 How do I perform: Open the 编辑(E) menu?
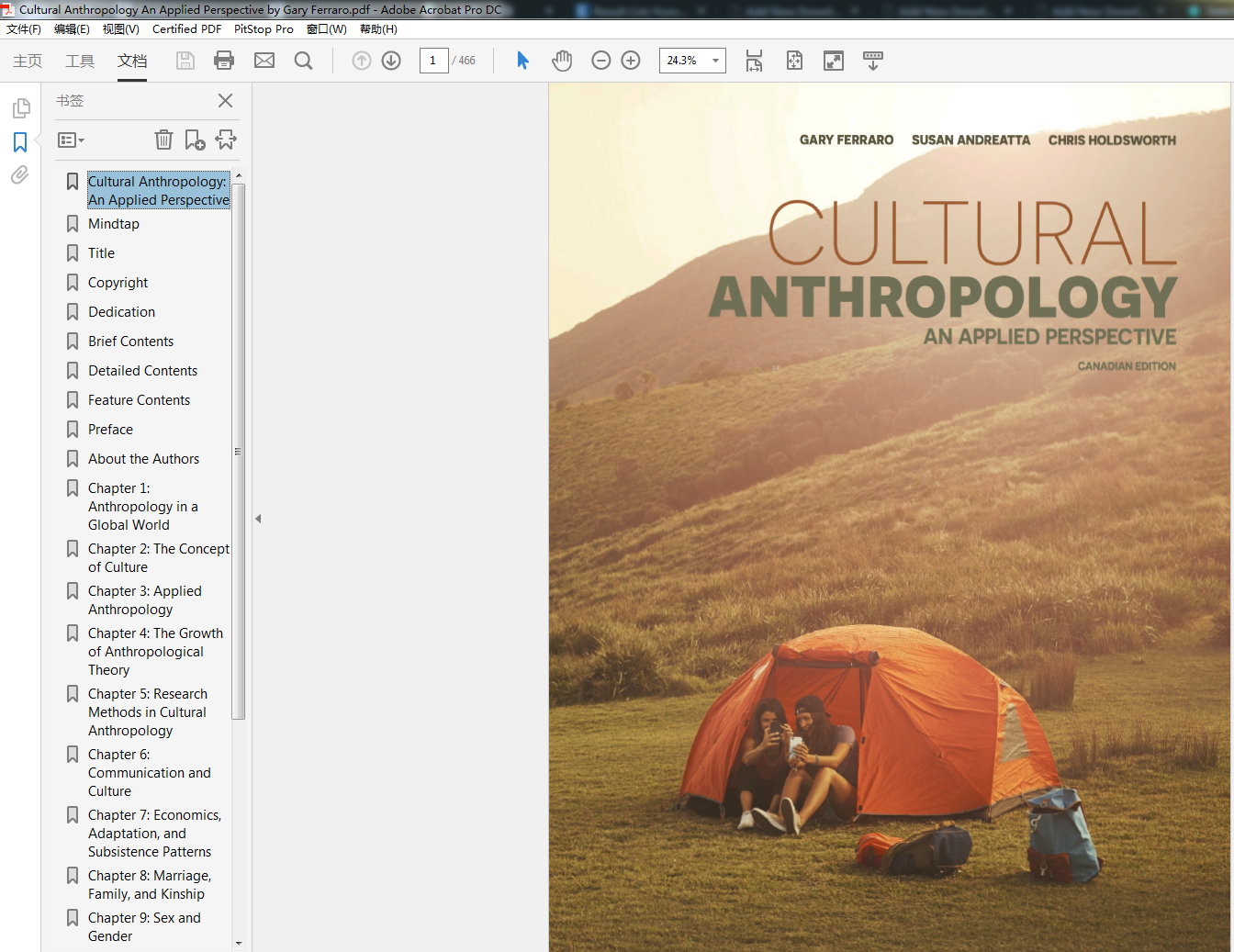(x=72, y=29)
